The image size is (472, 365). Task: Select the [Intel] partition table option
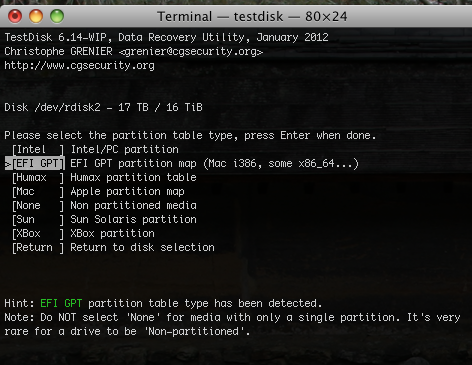coord(38,150)
